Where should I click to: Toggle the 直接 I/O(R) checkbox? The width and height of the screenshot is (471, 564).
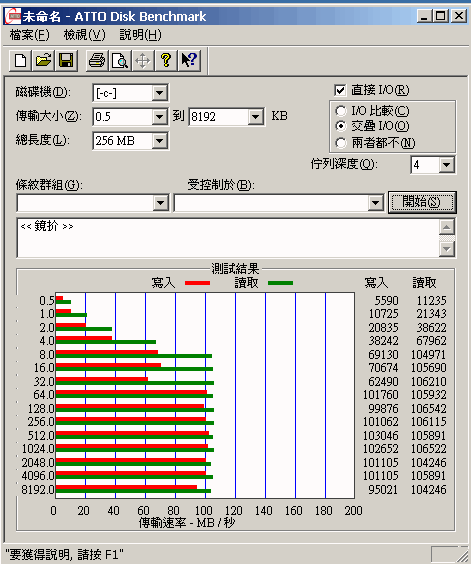[x=340, y=90]
